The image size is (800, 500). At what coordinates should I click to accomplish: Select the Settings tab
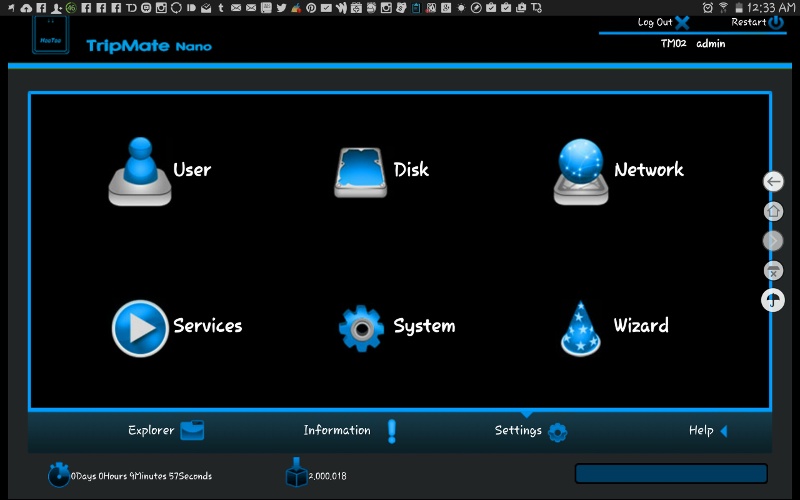click(x=531, y=431)
